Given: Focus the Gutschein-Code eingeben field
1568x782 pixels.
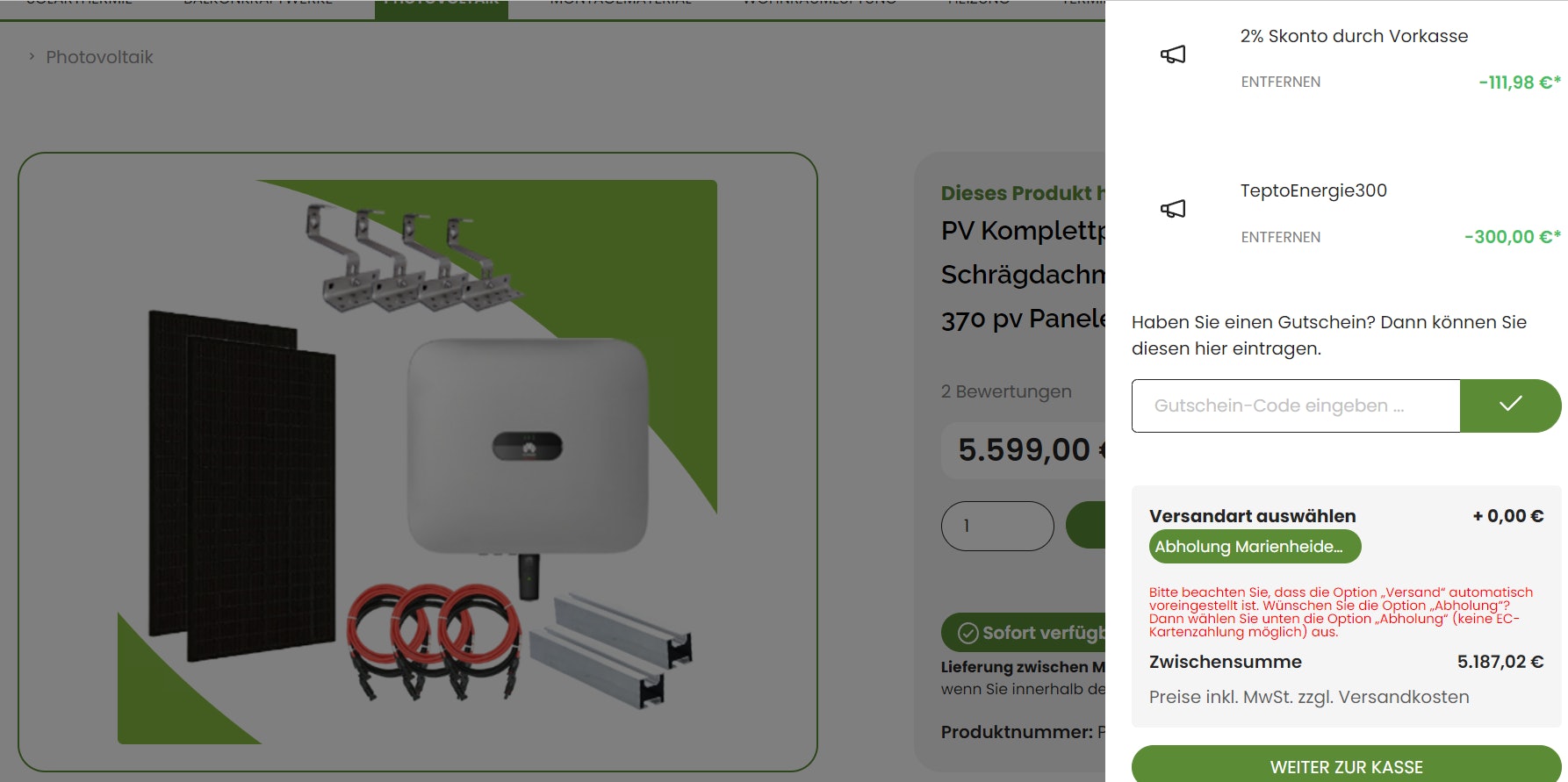Looking at the screenshot, I should [1296, 405].
